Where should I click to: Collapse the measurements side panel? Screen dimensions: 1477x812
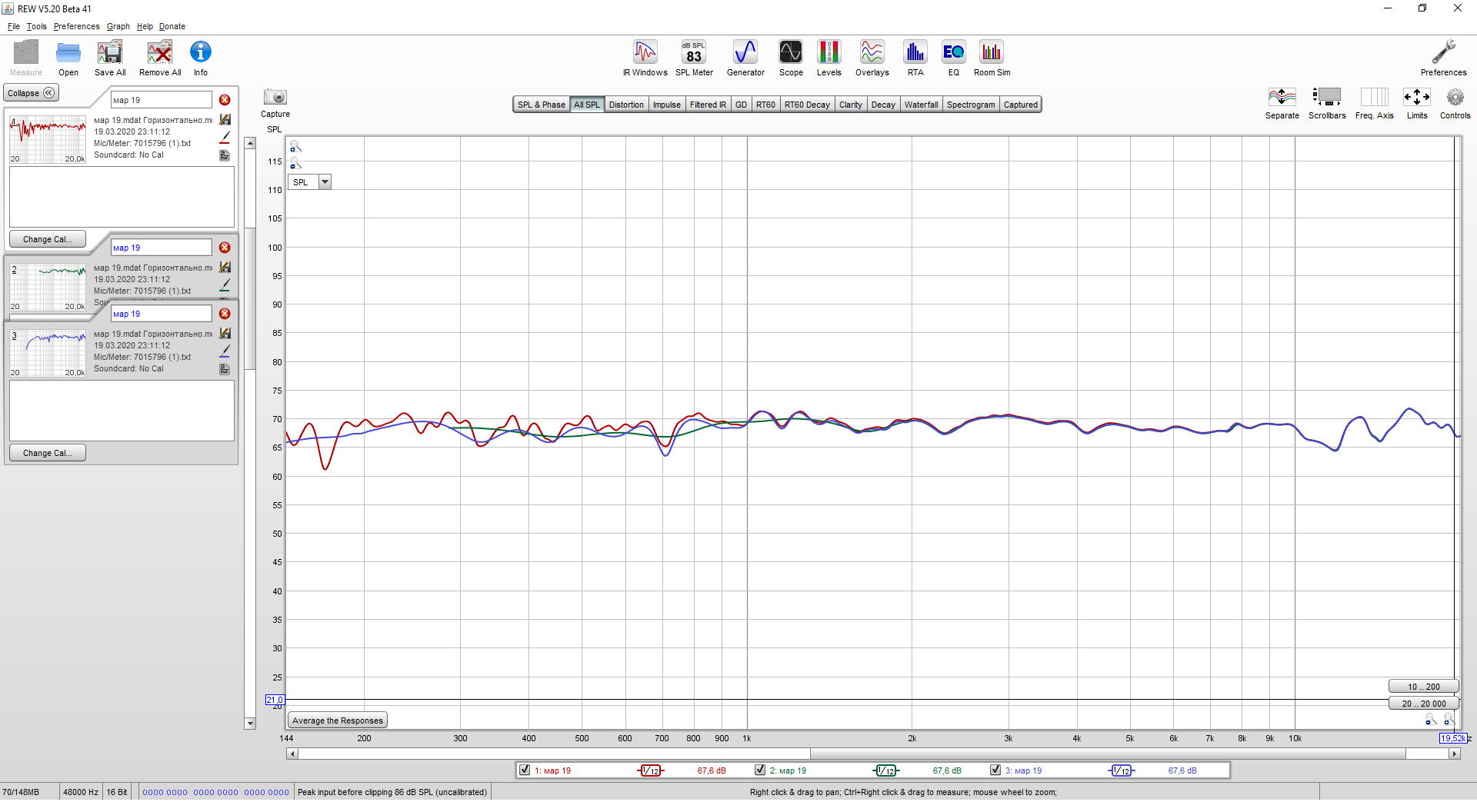click(x=32, y=93)
